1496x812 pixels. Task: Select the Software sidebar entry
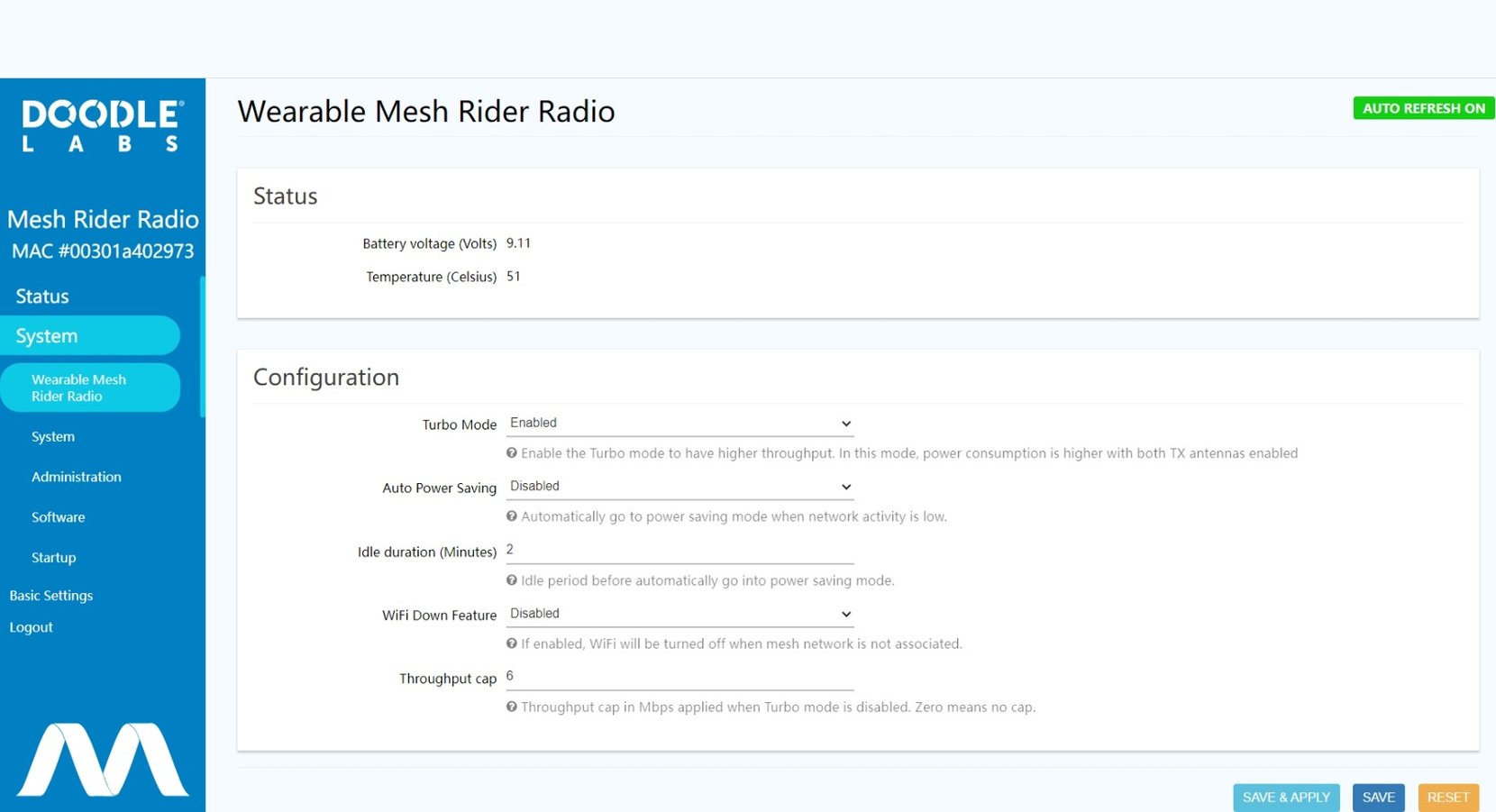(58, 517)
